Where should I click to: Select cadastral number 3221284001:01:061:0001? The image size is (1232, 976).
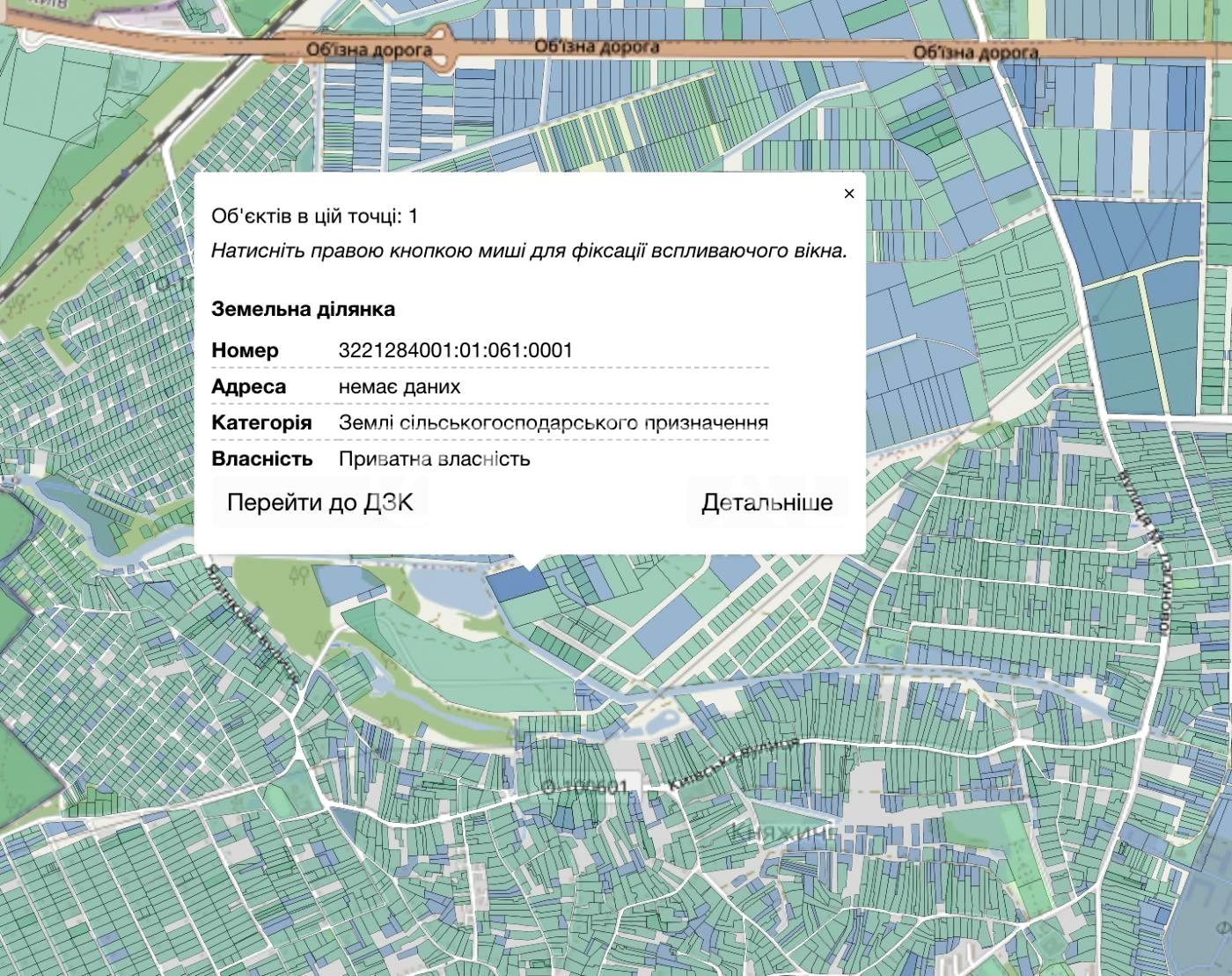click(x=456, y=350)
